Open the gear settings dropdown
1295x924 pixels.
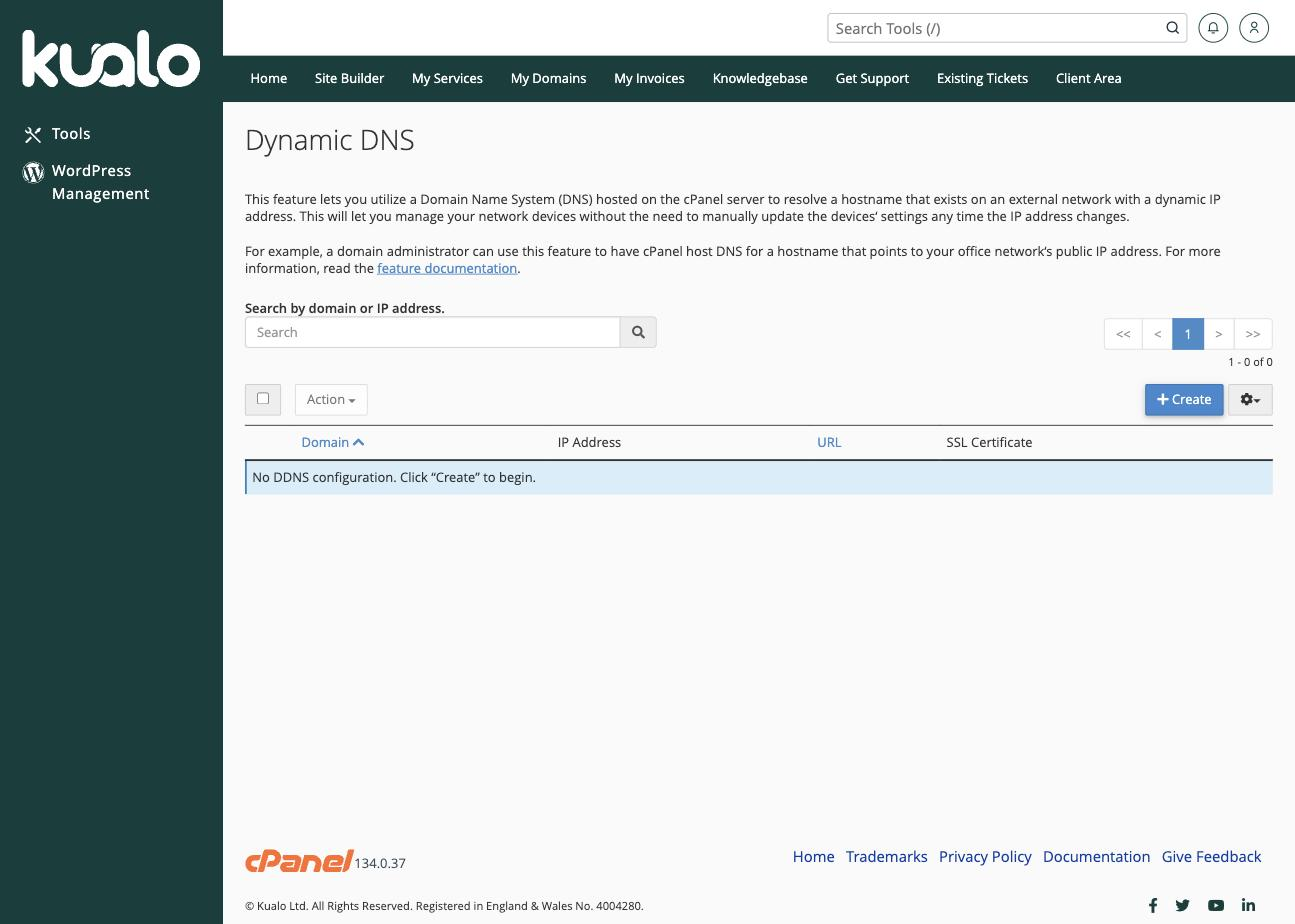(x=1250, y=399)
